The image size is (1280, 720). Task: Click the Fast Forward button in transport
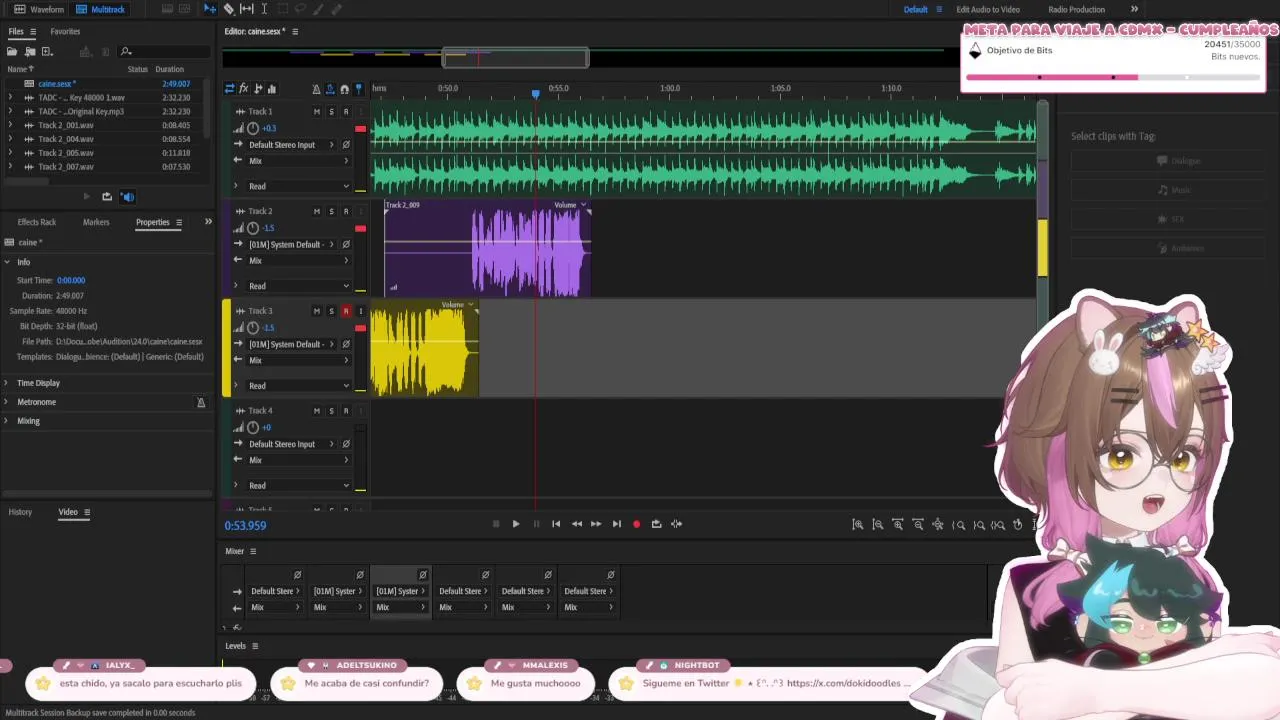[596, 524]
